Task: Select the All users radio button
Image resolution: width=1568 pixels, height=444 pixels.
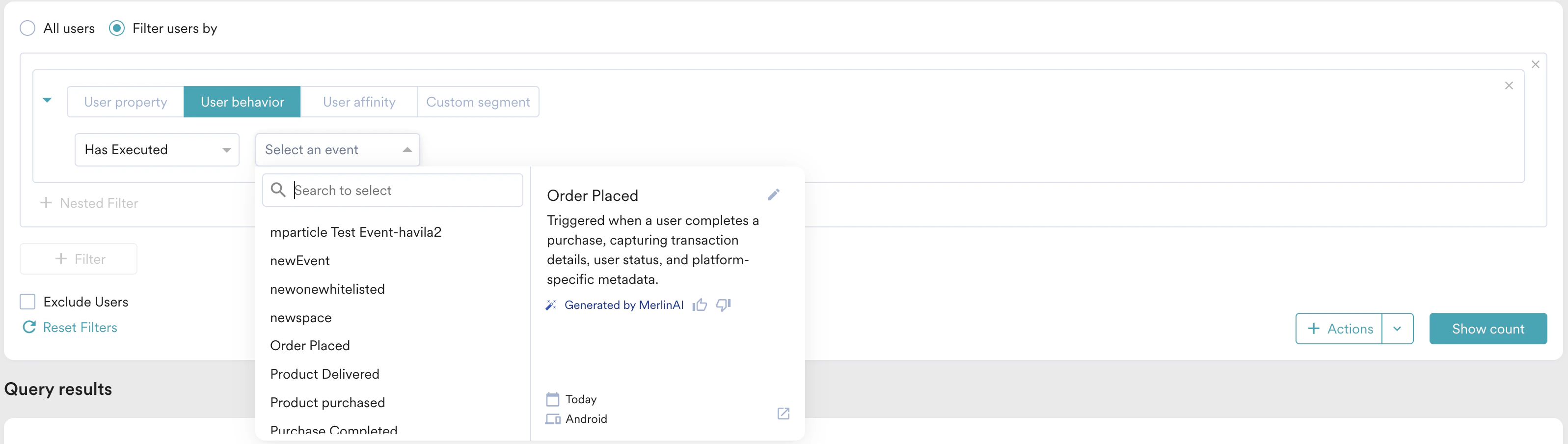Action: pos(27,28)
